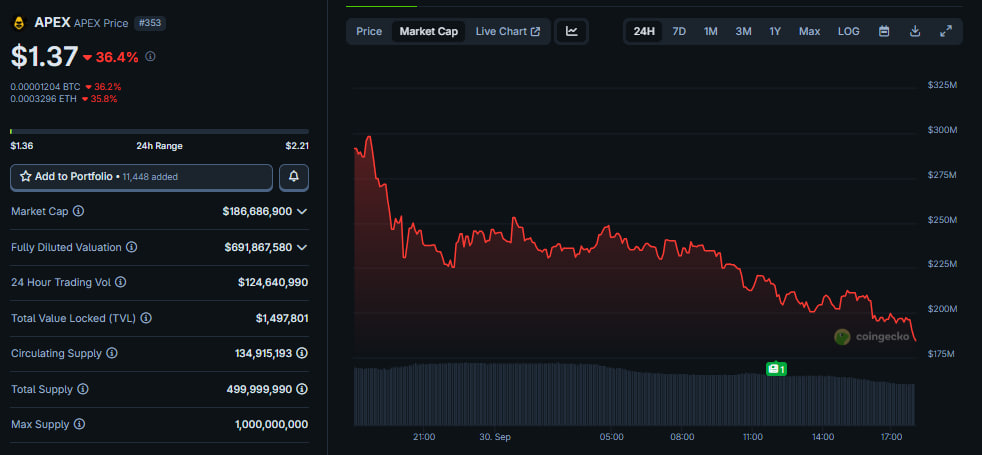Screen dimensions: 982x455
Task: Open the chart type line icon
Action: point(572,31)
